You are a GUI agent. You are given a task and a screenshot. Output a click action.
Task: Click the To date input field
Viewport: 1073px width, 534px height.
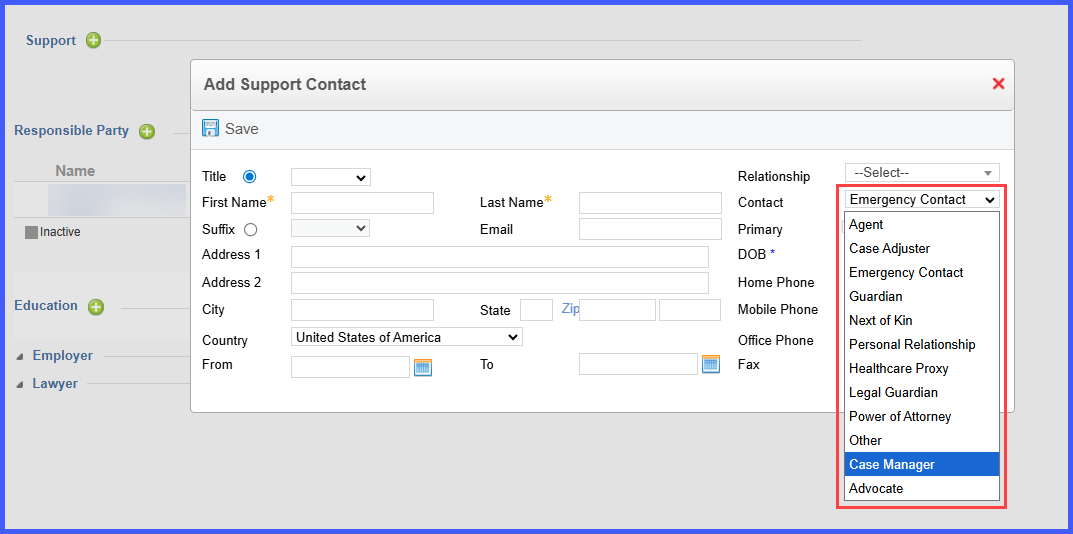638,364
